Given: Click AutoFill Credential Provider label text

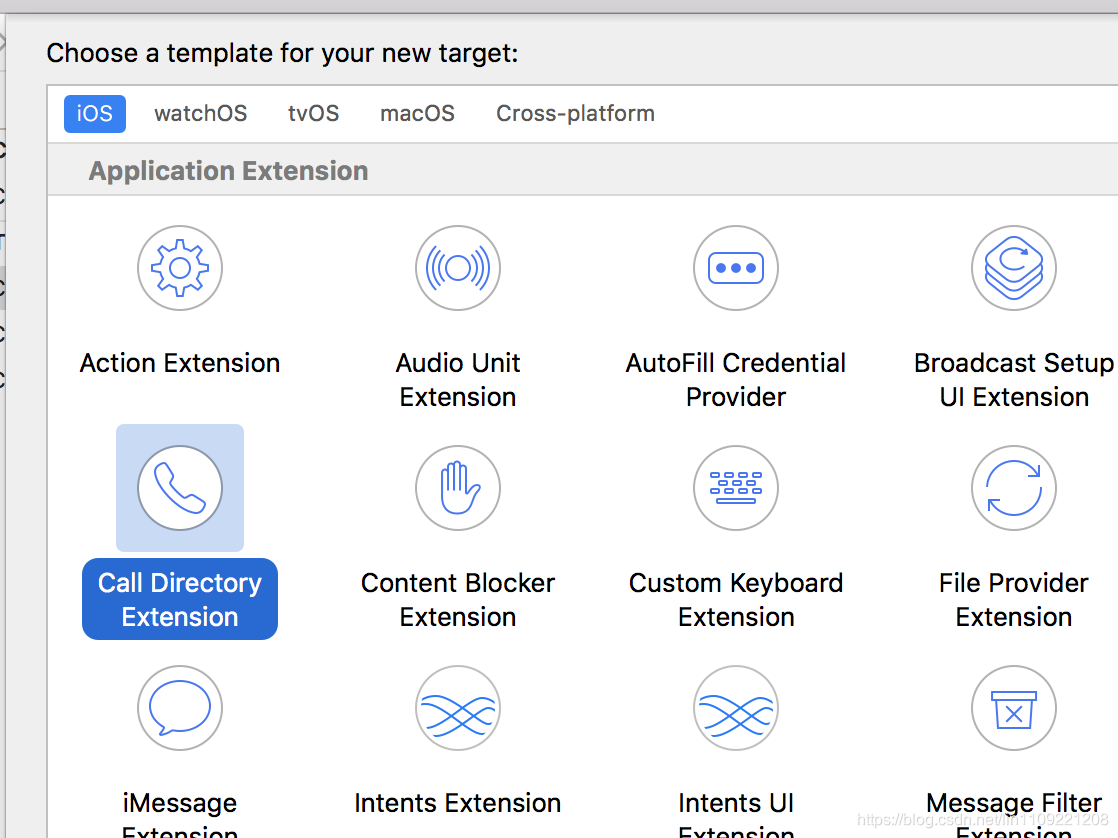Looking at the screenshot, I should click(736, 379).
